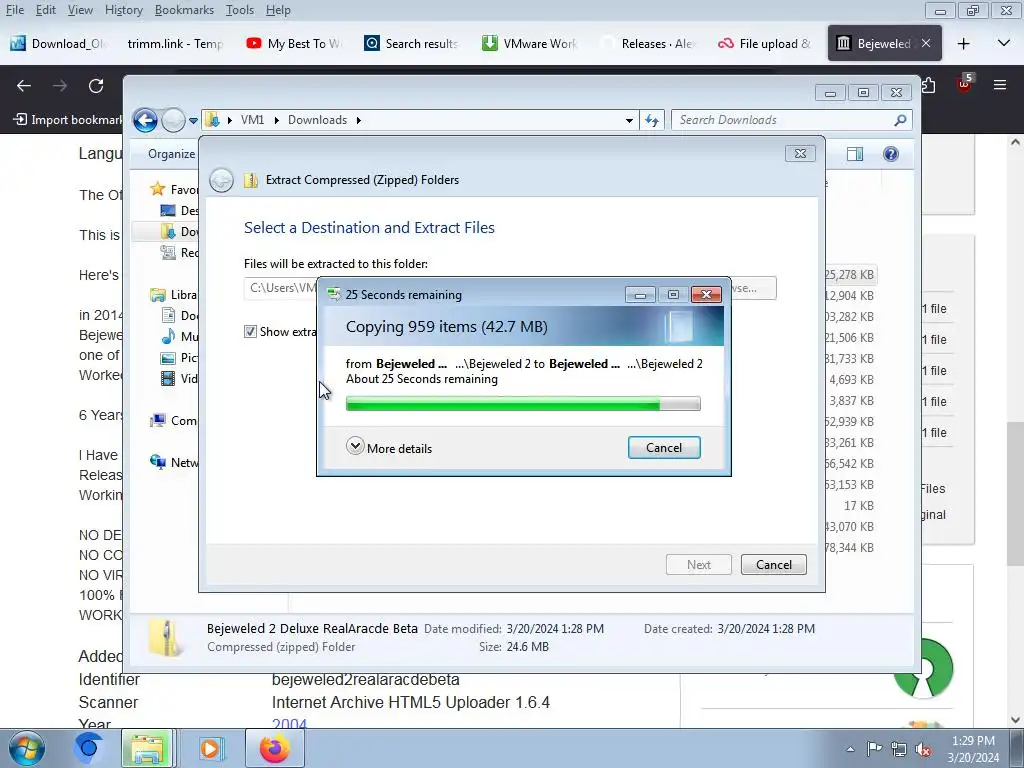Open the Firefox extensions puzzle icon
The width and height of the screenshot is (1024, 768).
click(x=929, y=85)
